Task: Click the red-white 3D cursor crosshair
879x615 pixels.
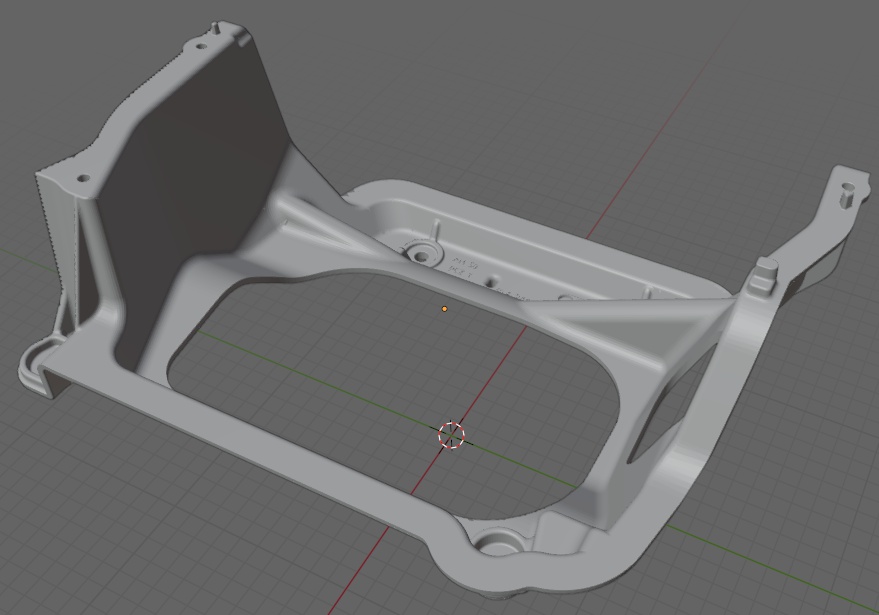Action: click(x=451, y=436)
